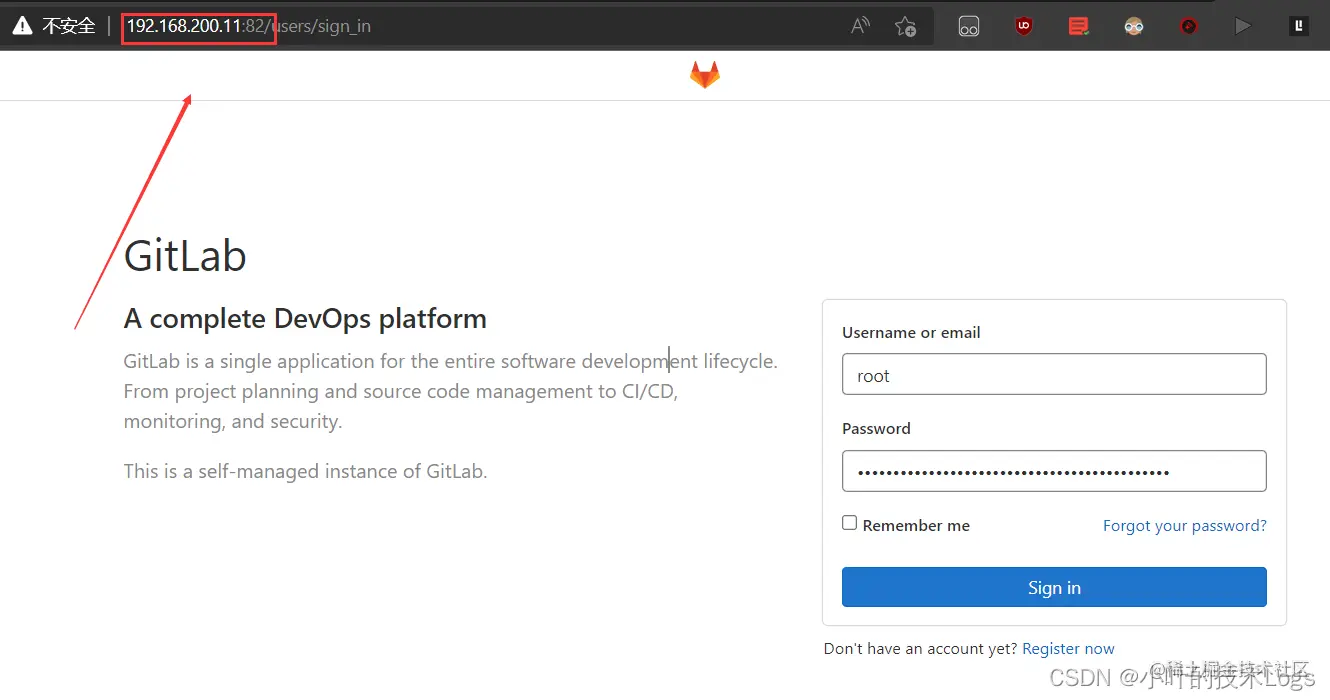Click the red notes list extension icon
1330x700 pixels.
coord(1078,27)
